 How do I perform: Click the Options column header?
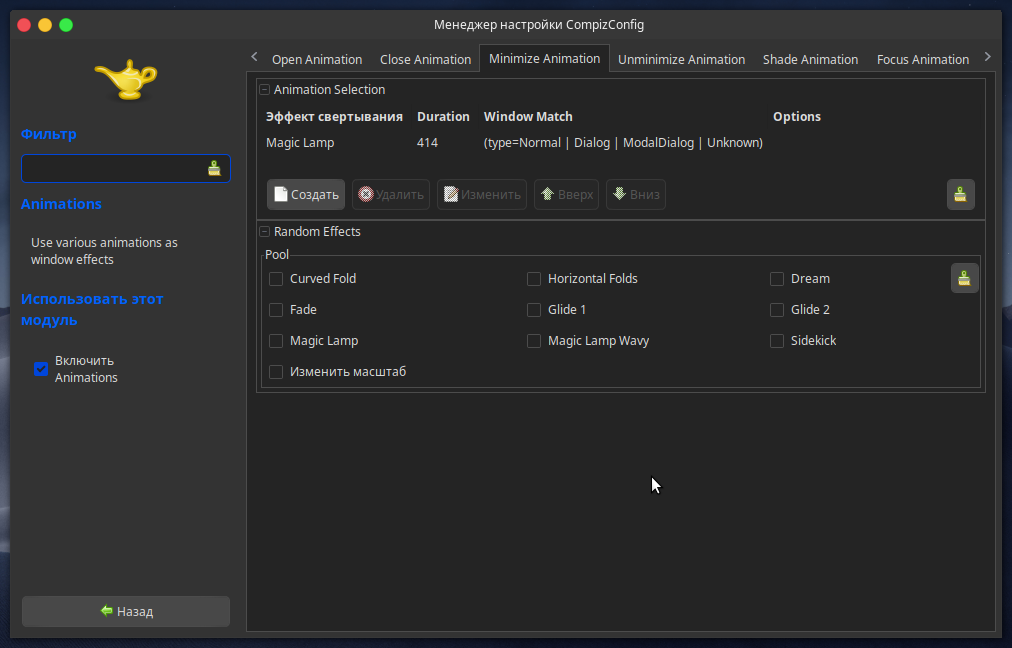click(x=797, y=117)
